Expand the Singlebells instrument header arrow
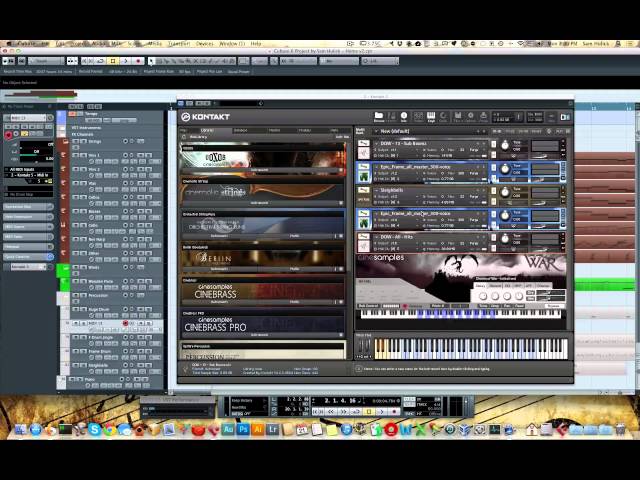The width and height of the screenshot is (640, 480). pyautogui.click(x=376, y=190)
